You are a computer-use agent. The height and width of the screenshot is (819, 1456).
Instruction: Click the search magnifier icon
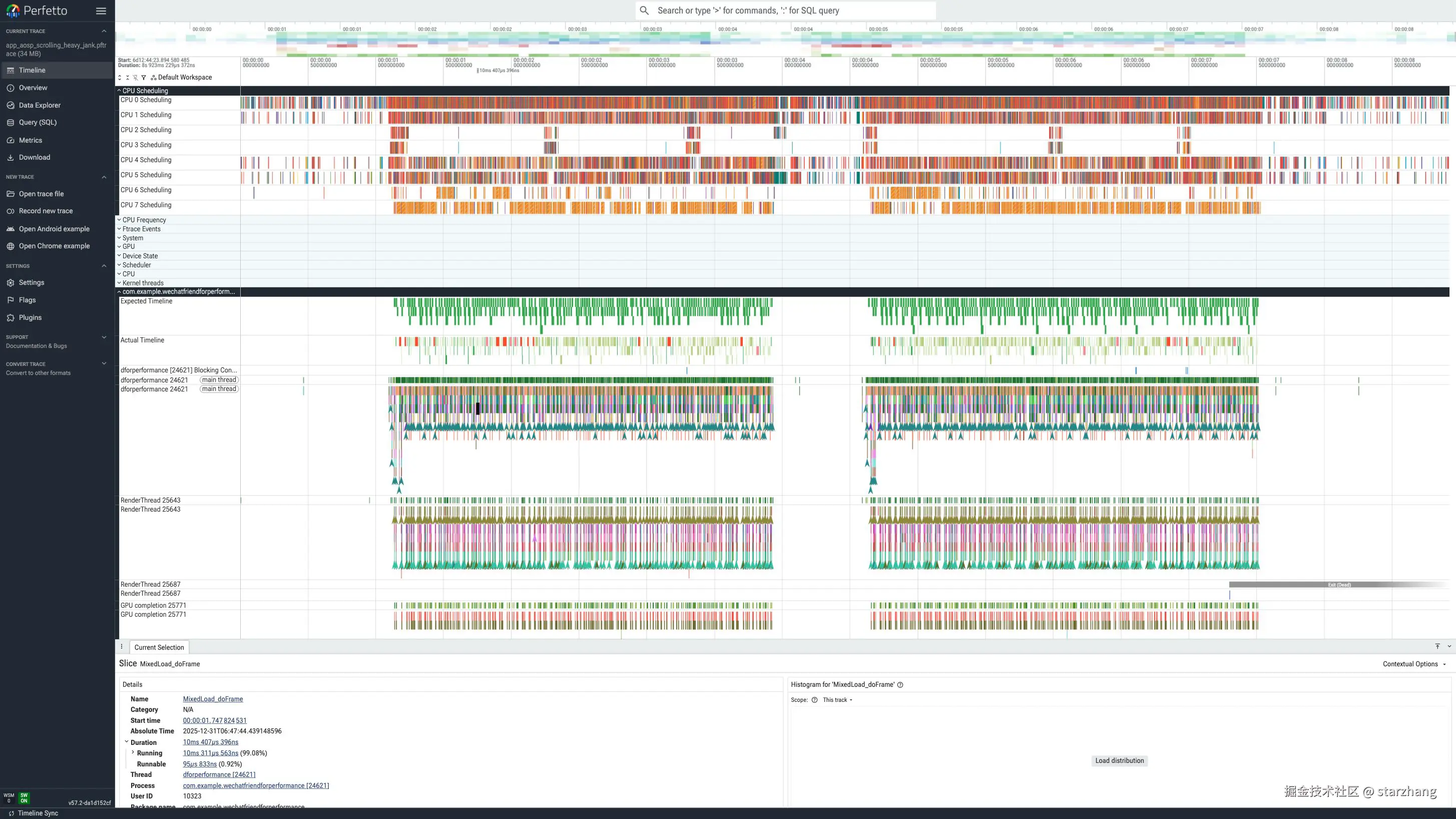(x=644, y=10)
